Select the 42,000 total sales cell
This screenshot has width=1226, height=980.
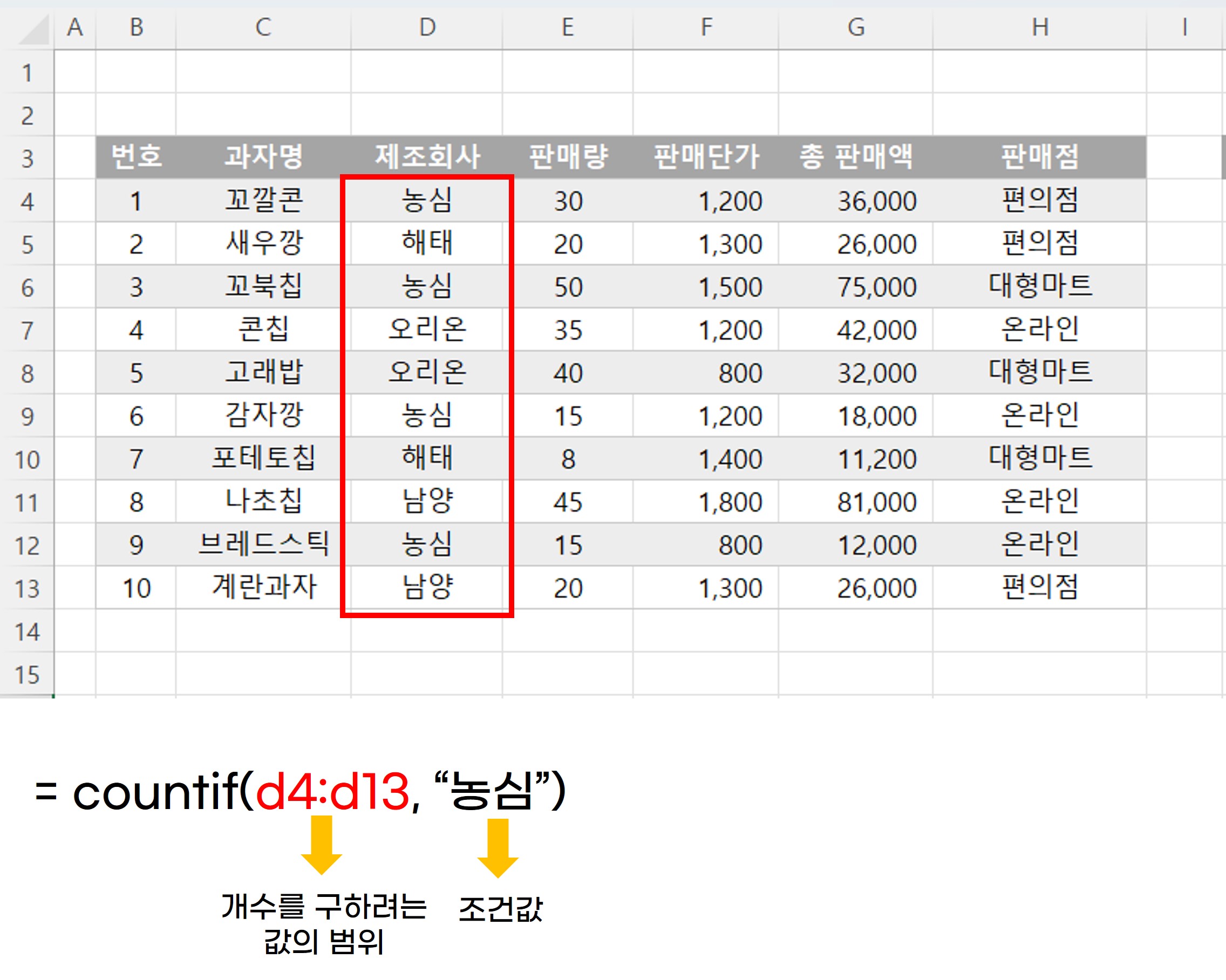point(856,330)
